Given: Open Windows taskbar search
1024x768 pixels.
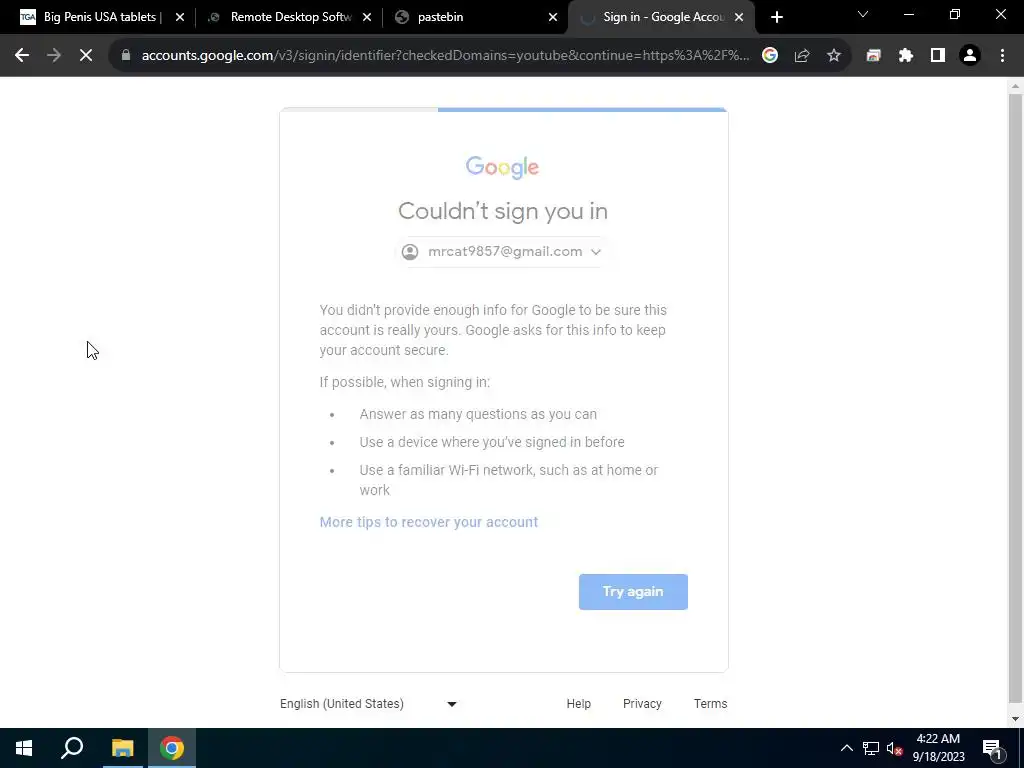Looking at the screenshot, I should pyautogui.click(x=72, y=748).
